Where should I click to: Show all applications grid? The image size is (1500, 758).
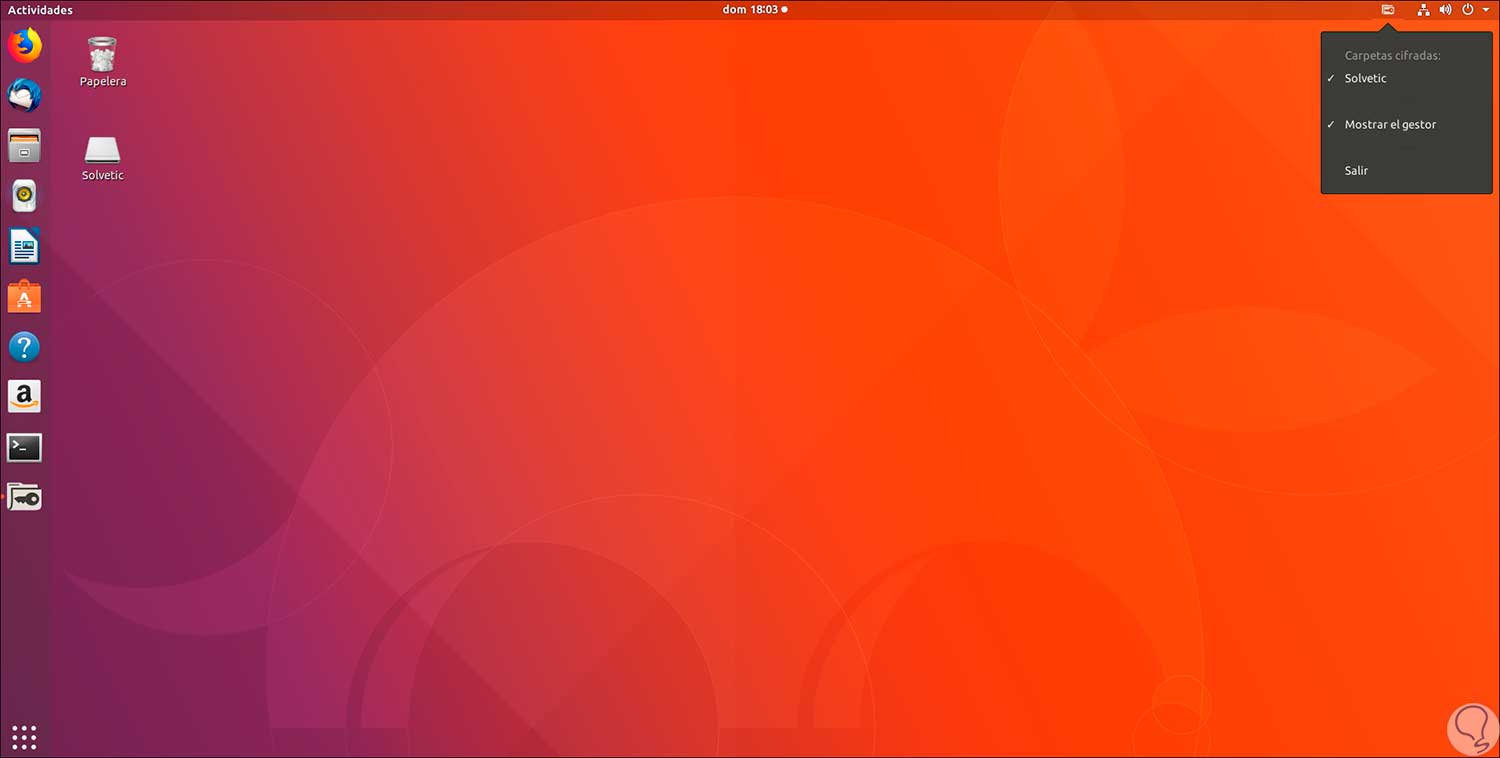[24, 738]
